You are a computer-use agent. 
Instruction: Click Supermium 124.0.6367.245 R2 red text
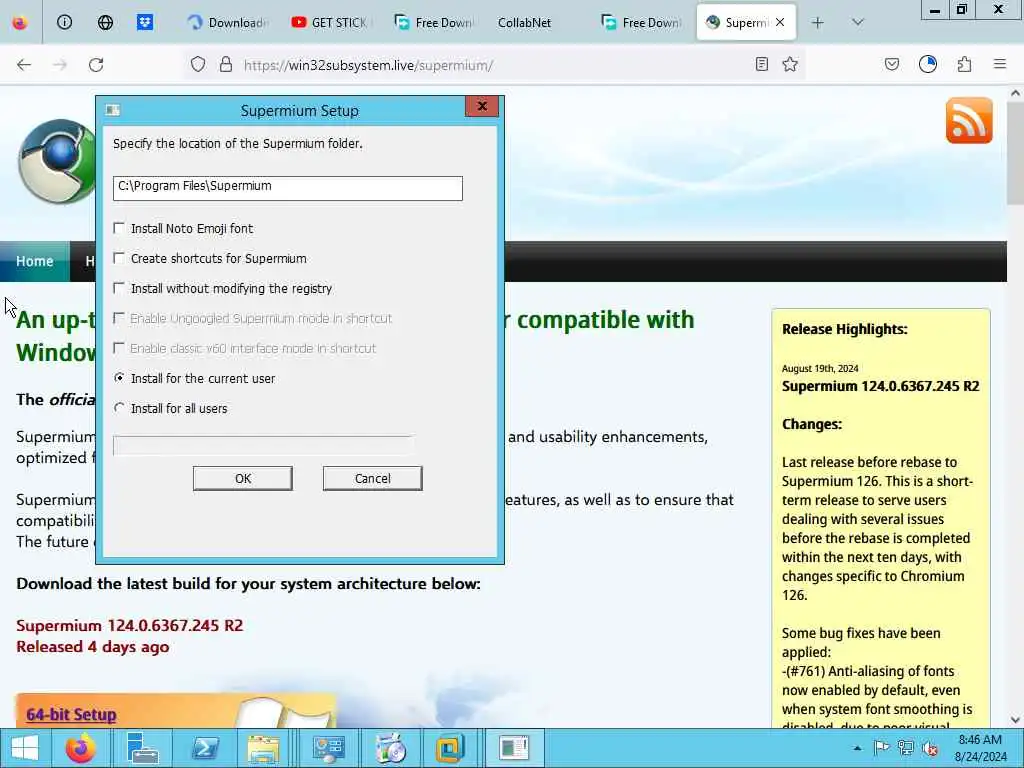pyautogui.click(x=129, y=626)
